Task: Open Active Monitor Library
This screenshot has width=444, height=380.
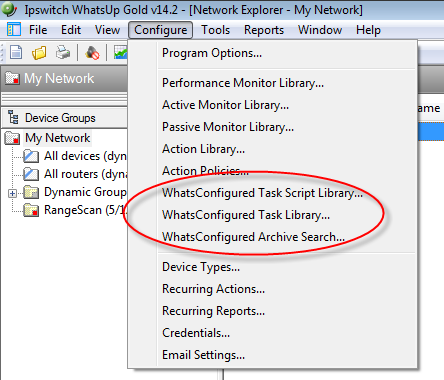Action: 272,105
